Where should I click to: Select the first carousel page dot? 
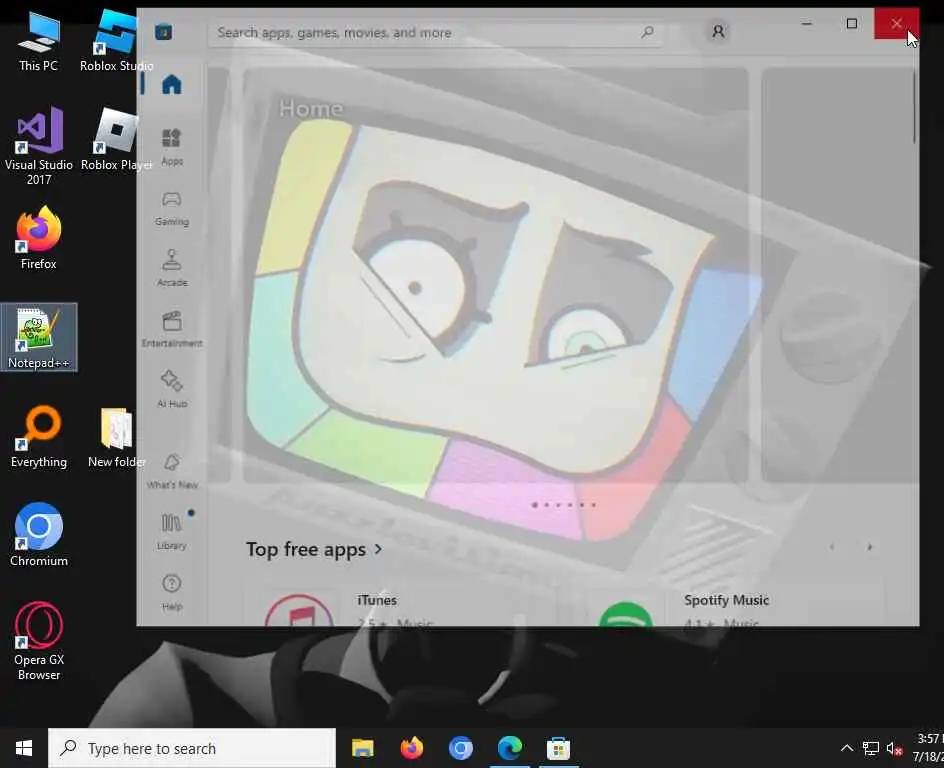pos(535,505)
